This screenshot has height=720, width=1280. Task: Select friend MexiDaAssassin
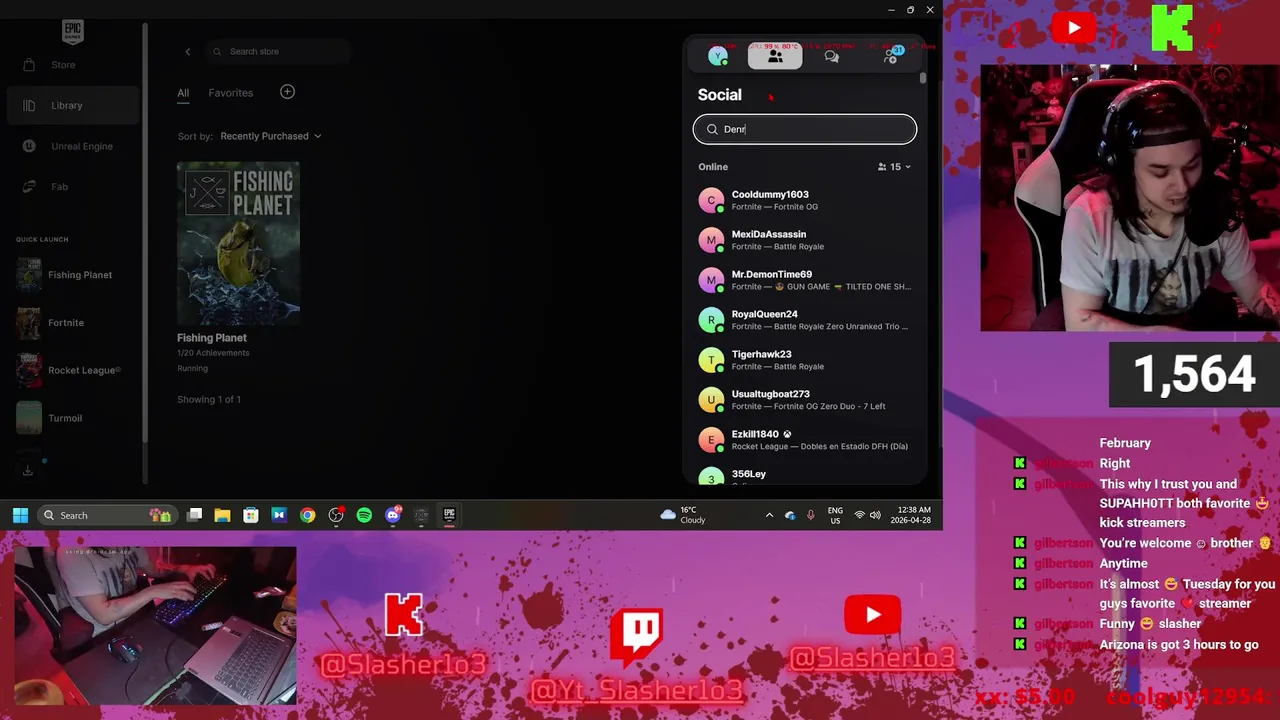click(x=805, y=240)
